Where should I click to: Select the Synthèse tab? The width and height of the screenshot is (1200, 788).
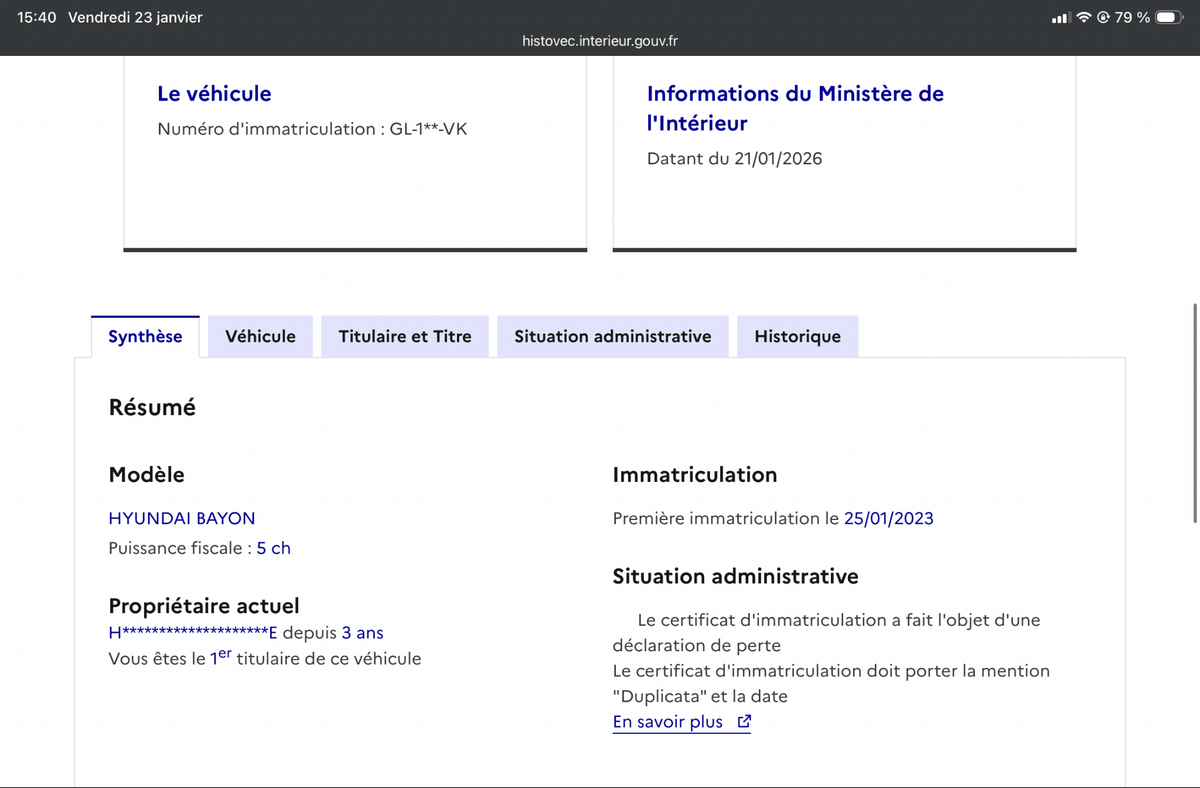click(x=145, y=337)
